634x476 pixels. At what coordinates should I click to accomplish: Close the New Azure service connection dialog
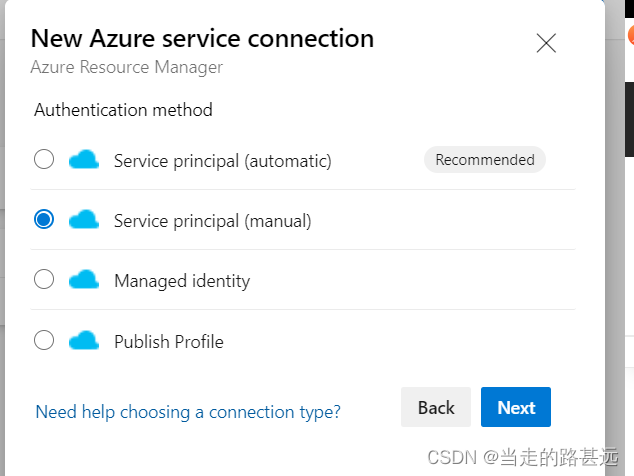(546, 43)
